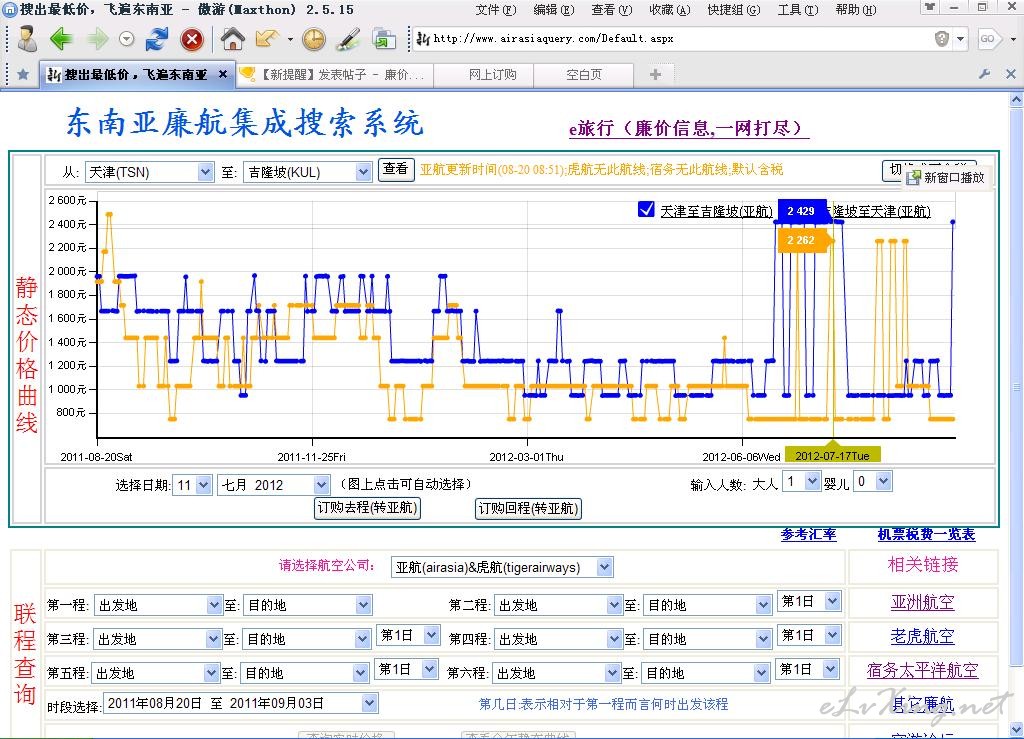Open the 至 吉隆坡(KUL) destination dropdown

(308, 172)
